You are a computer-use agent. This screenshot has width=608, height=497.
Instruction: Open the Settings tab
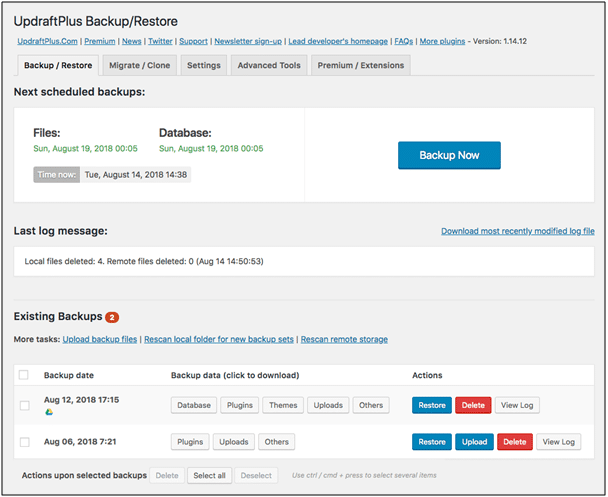pyautogui.click(x=204, y=65)
